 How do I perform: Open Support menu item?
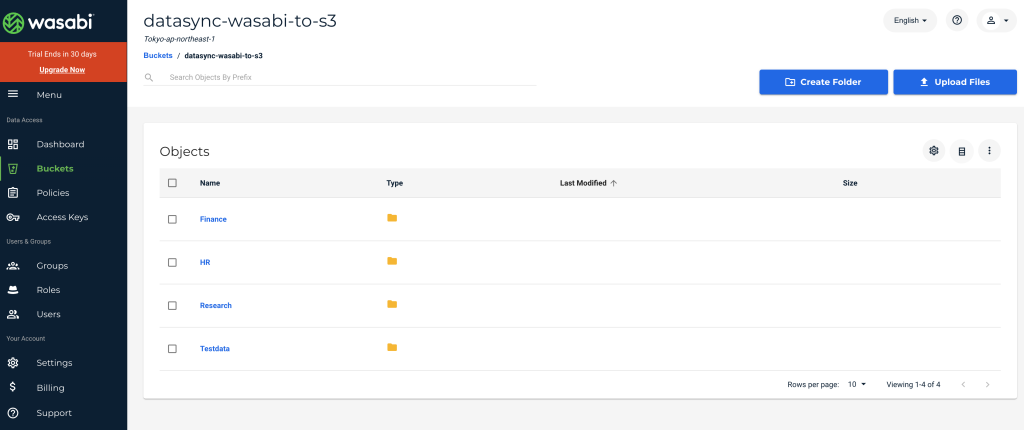point(54,413)
